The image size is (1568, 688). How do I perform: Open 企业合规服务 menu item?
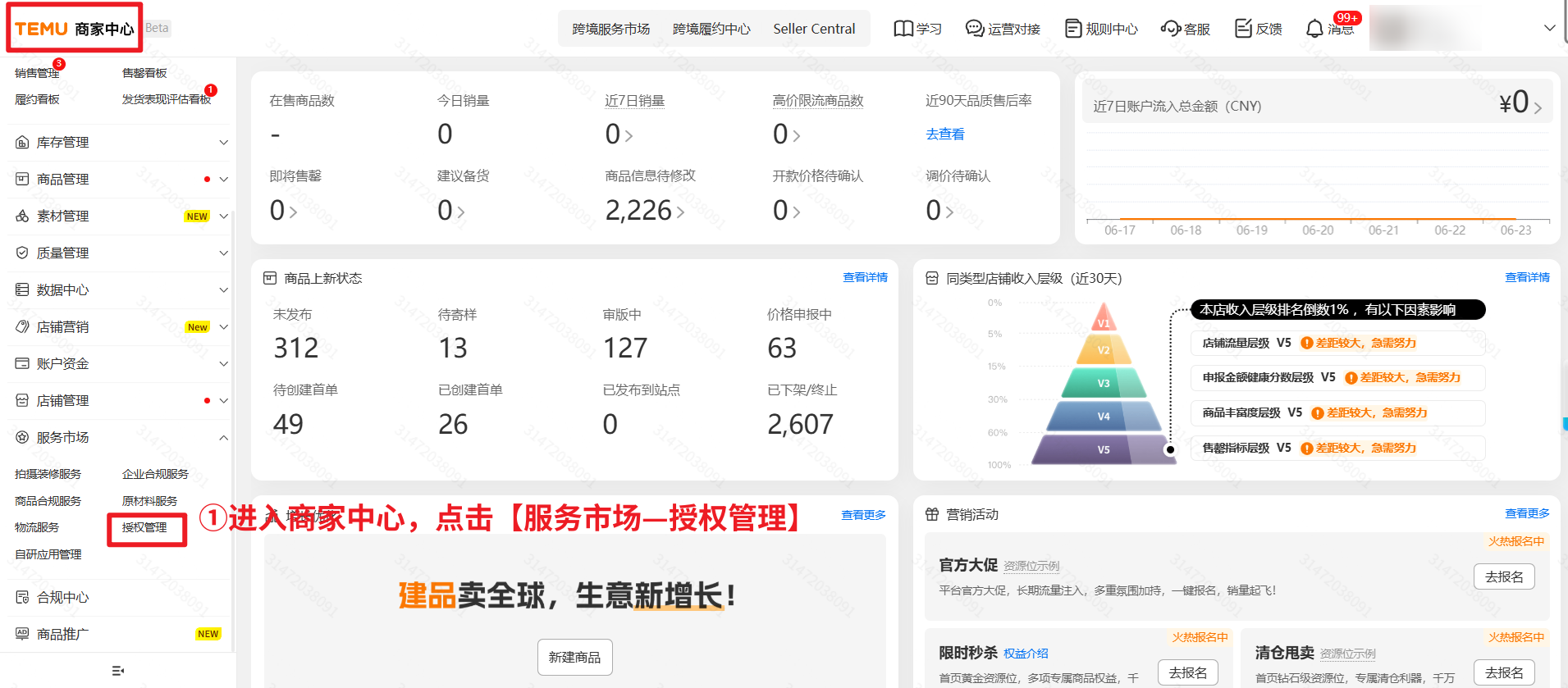click(155, 474)
